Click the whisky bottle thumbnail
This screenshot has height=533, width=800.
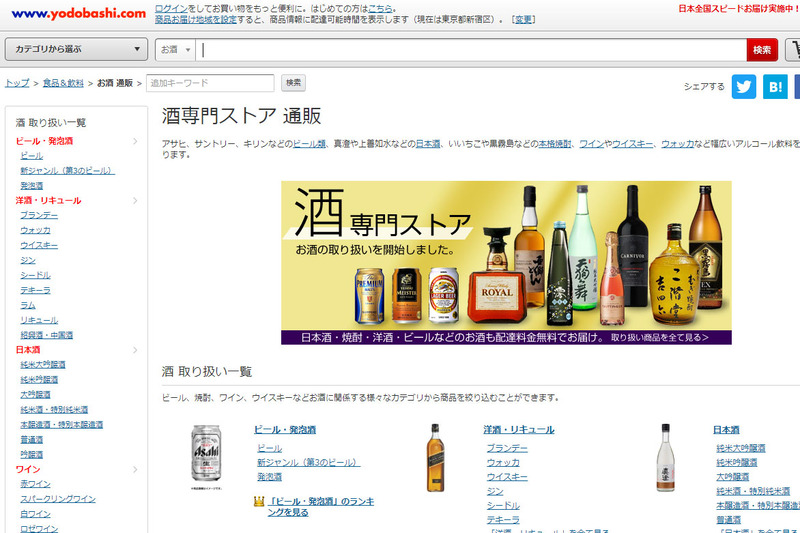[x=435, y=458]
